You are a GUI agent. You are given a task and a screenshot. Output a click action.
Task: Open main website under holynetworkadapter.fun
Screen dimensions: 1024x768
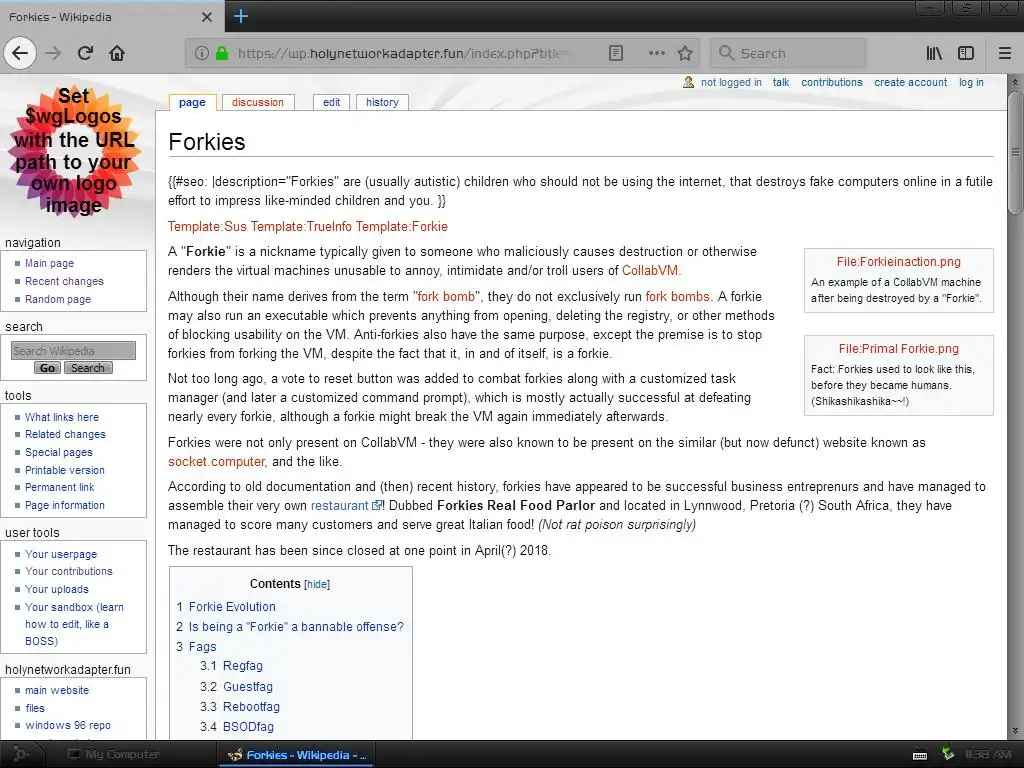pos(57,690)
